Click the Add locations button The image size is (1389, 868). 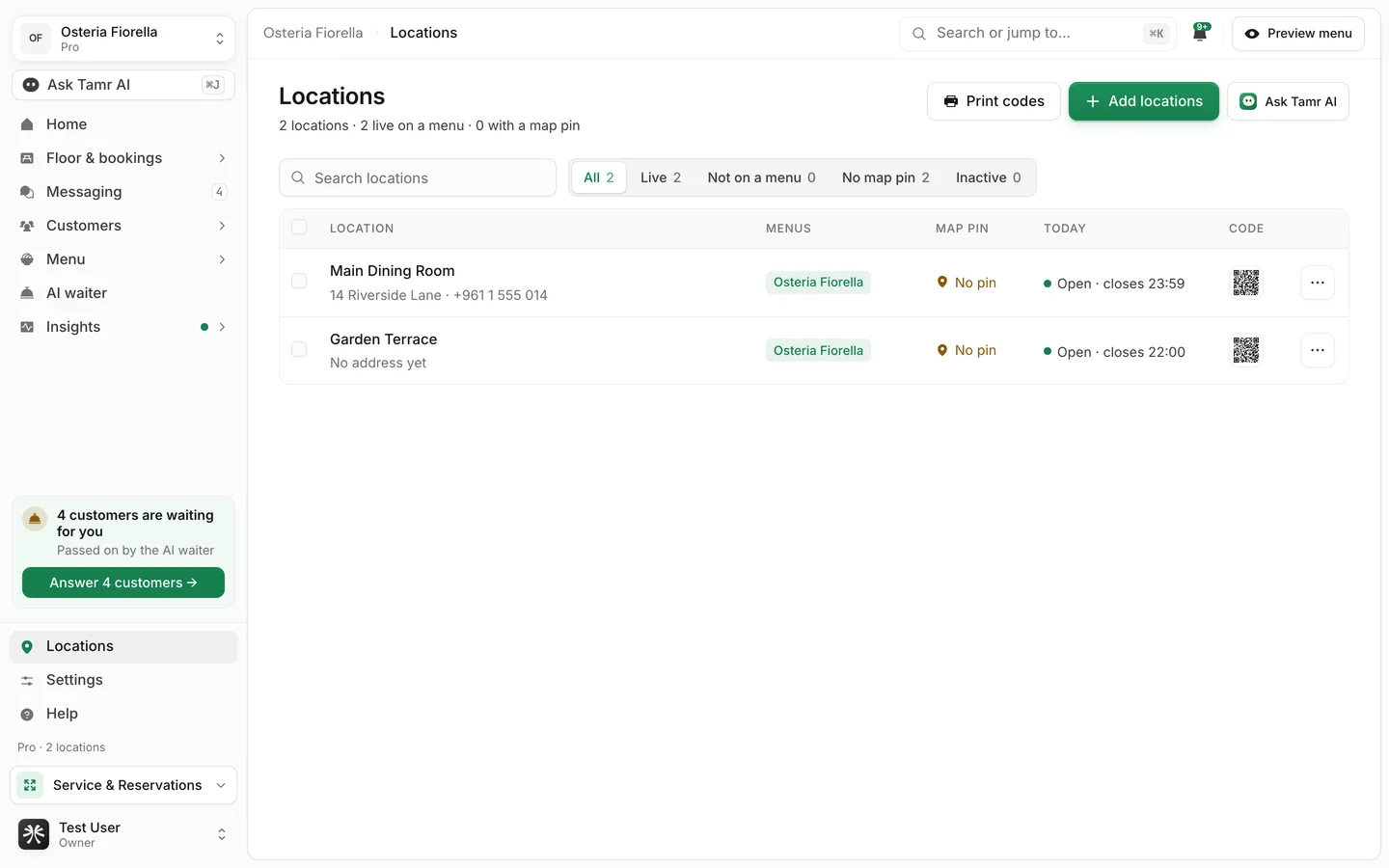pos(1144,101)
